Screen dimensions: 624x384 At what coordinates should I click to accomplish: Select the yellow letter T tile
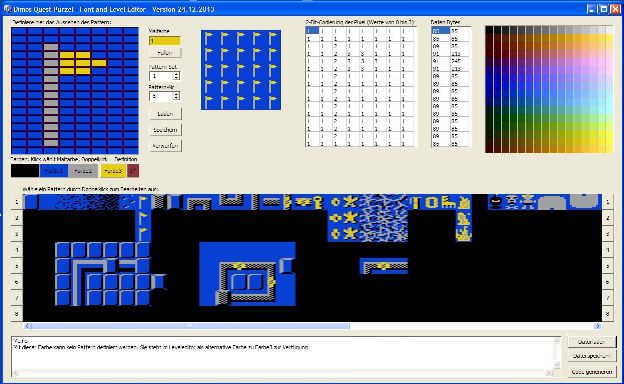point(416,202)
